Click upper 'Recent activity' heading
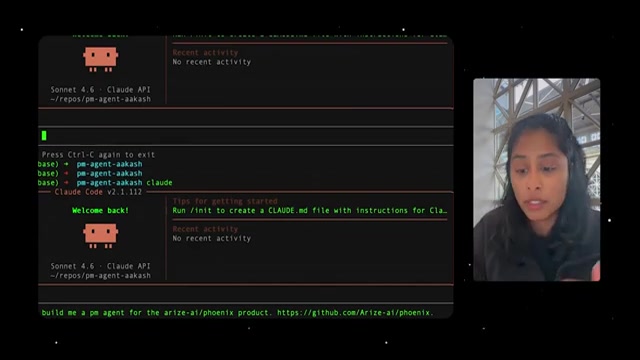 (x=205, y=53)
